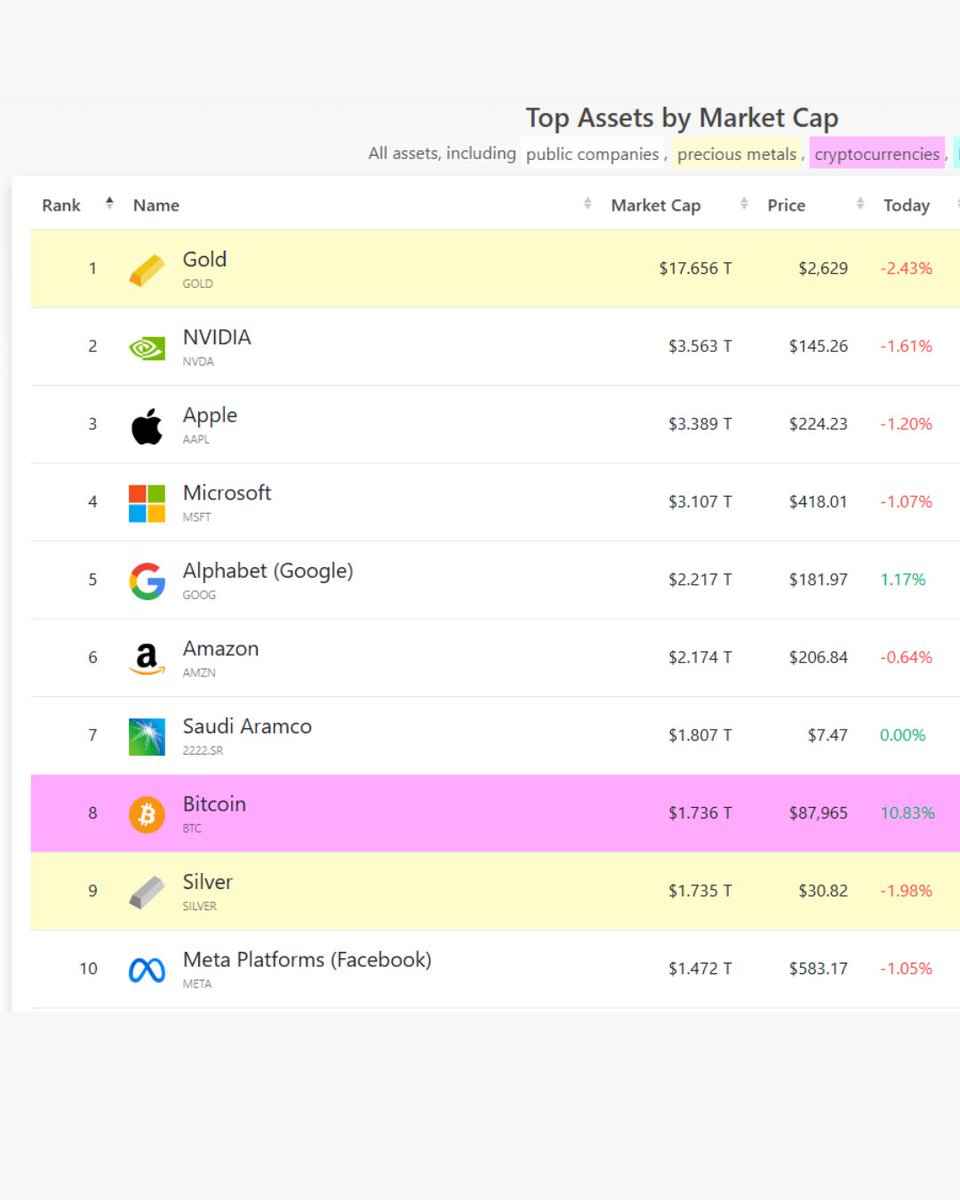Click Microsoft market cap $3.107 T
Image resolution: width=960 pixels, height=1200 pixels.
pyautogui.click(x=700, y=501)
